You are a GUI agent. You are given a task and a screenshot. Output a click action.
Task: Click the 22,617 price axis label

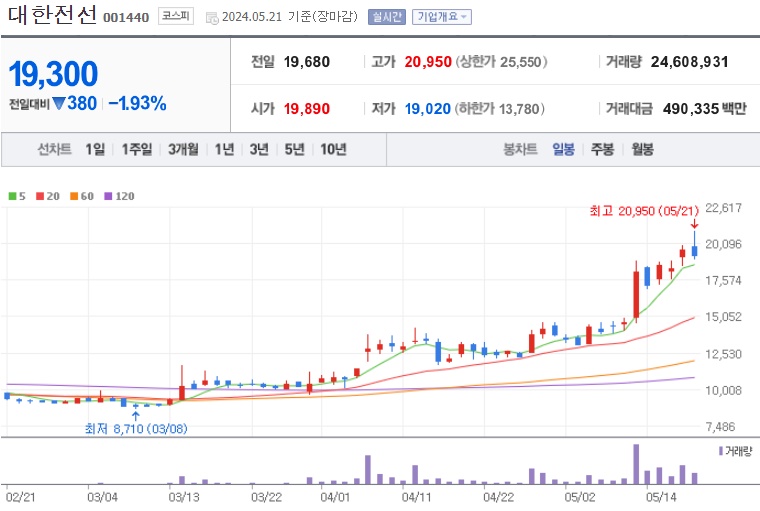pyautogui.click(x=723, y=208)
